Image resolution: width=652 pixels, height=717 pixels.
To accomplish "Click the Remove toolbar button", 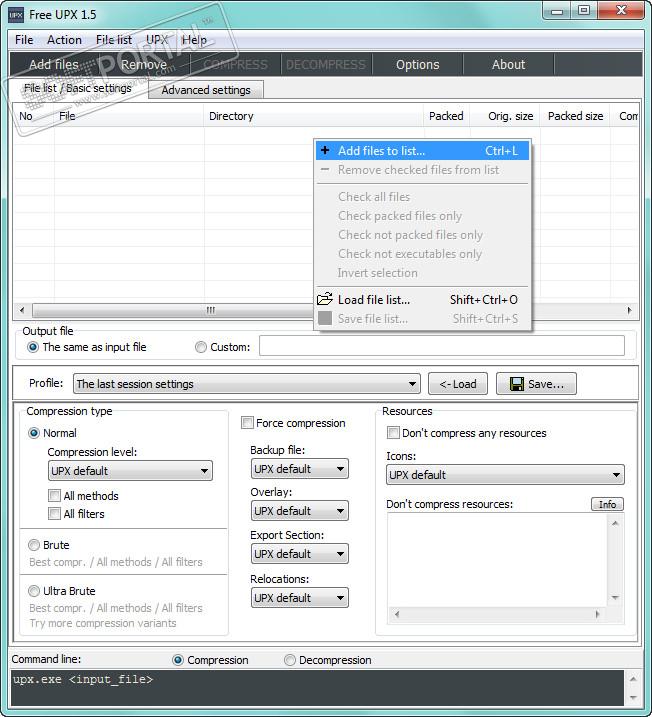I will (x=144, y=64).
